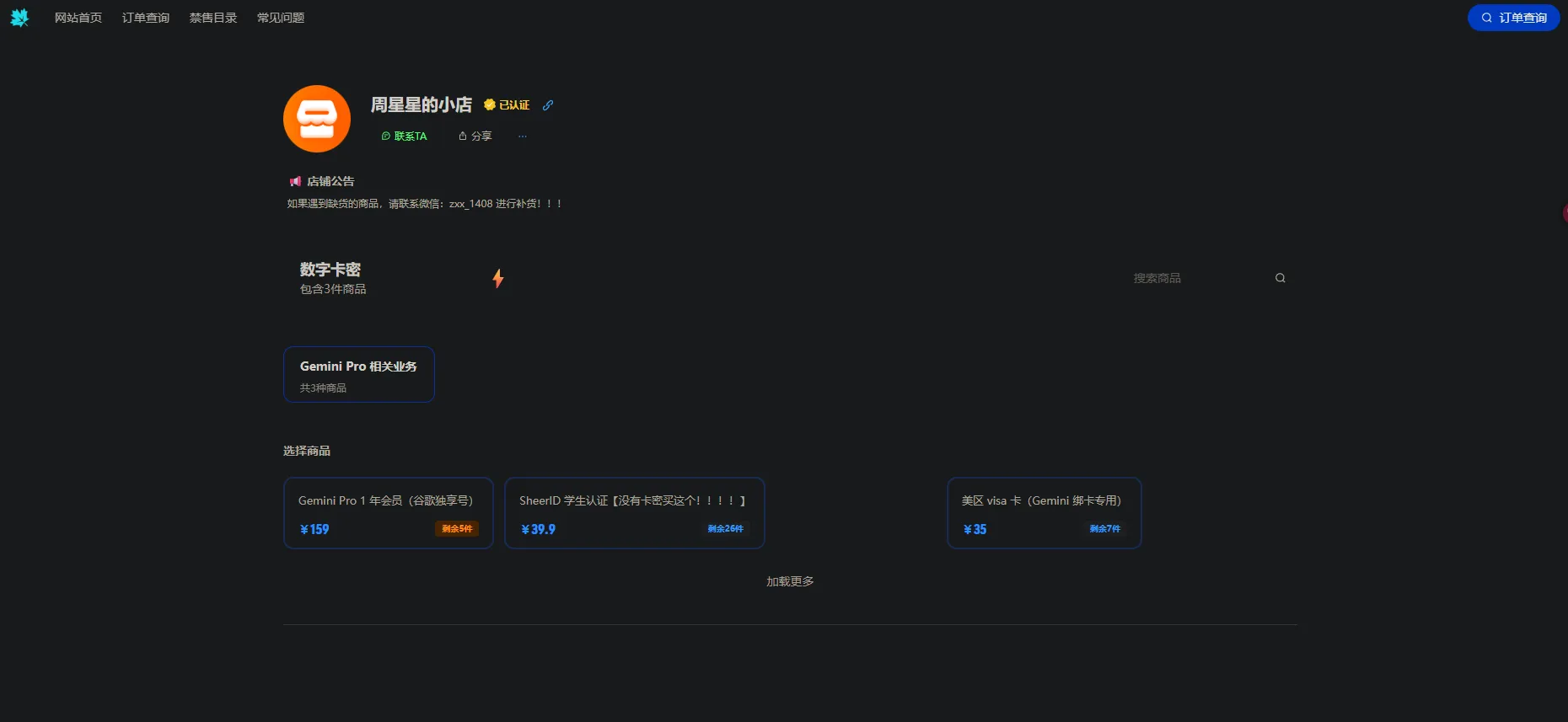Select SheerID 学生认证 product card

coord(635,513)
